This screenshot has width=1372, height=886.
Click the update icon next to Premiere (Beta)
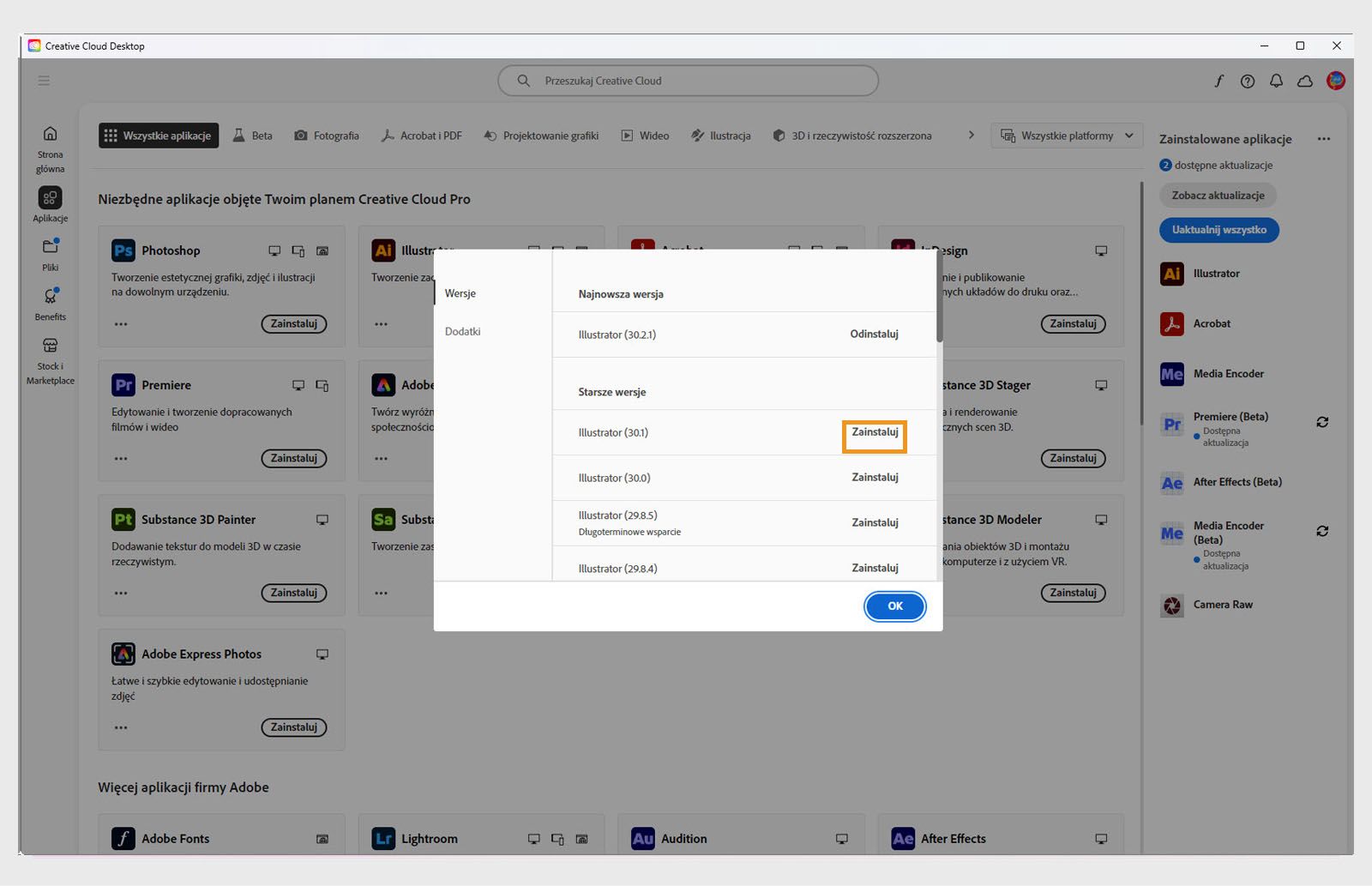coord(1321,422)
